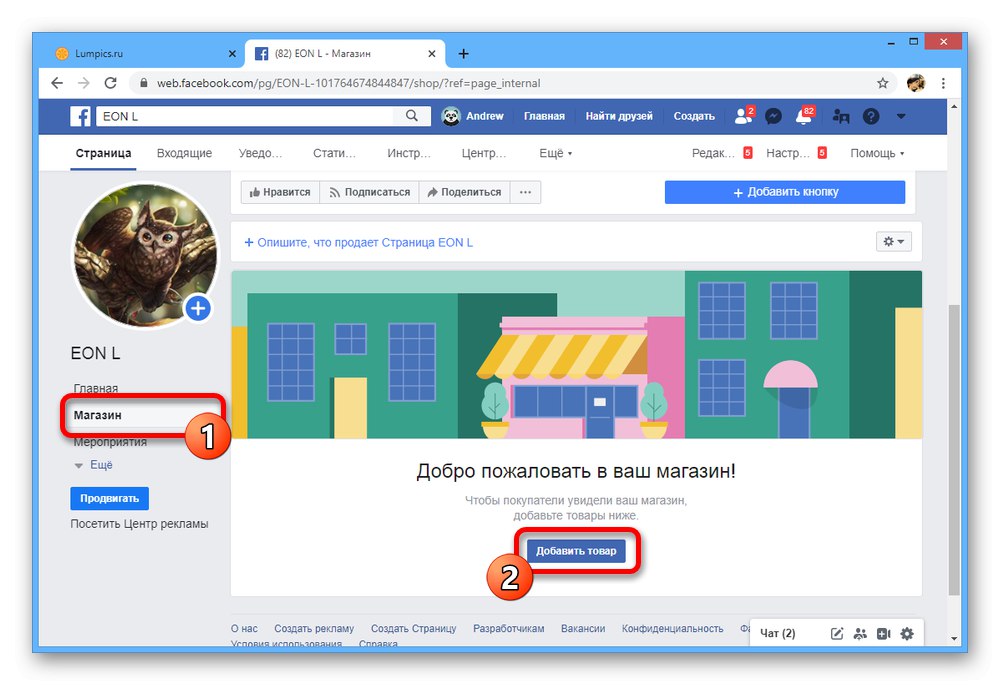
Task: Click Найти друзей
Action: click(x=619, y=116)
